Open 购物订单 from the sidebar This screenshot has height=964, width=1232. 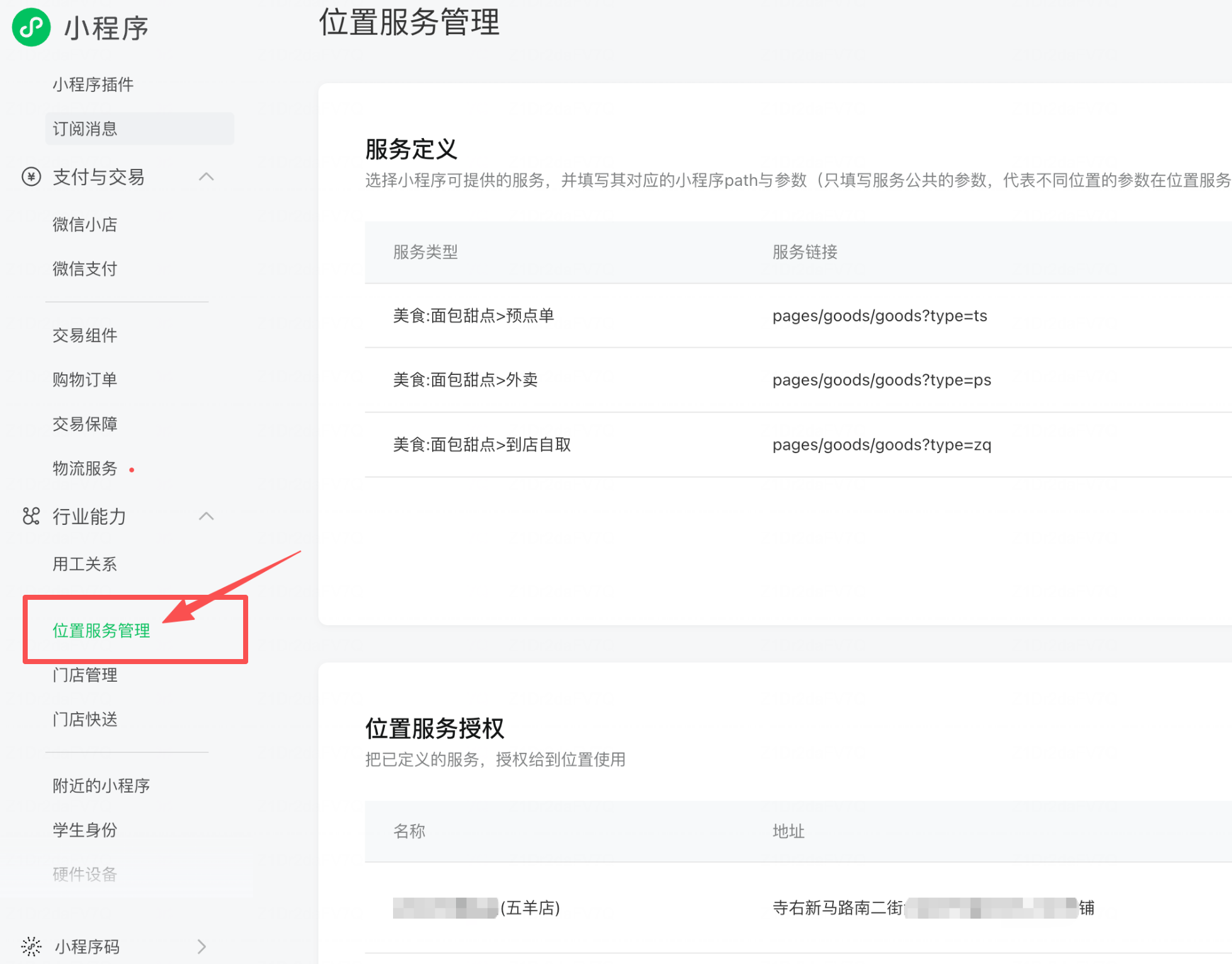click(x=85, y=379)
